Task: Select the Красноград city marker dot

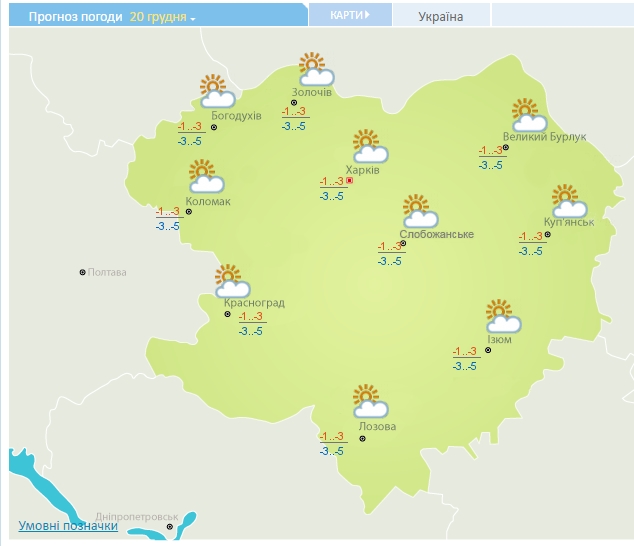Action: 227,314
